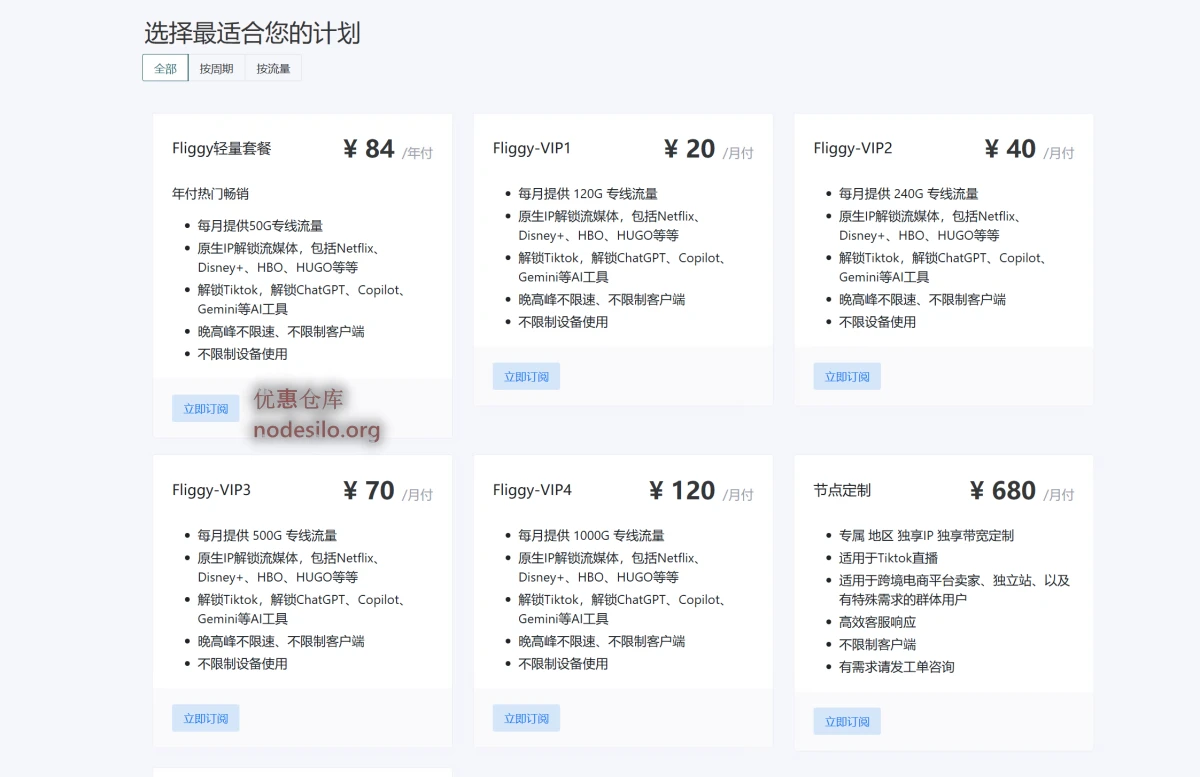This screenshot has height=777, width=1200.
Task: Click 原生IP解锁流媒体 line in the Fliggy-VIP3 card
Action: pos(288,567)
